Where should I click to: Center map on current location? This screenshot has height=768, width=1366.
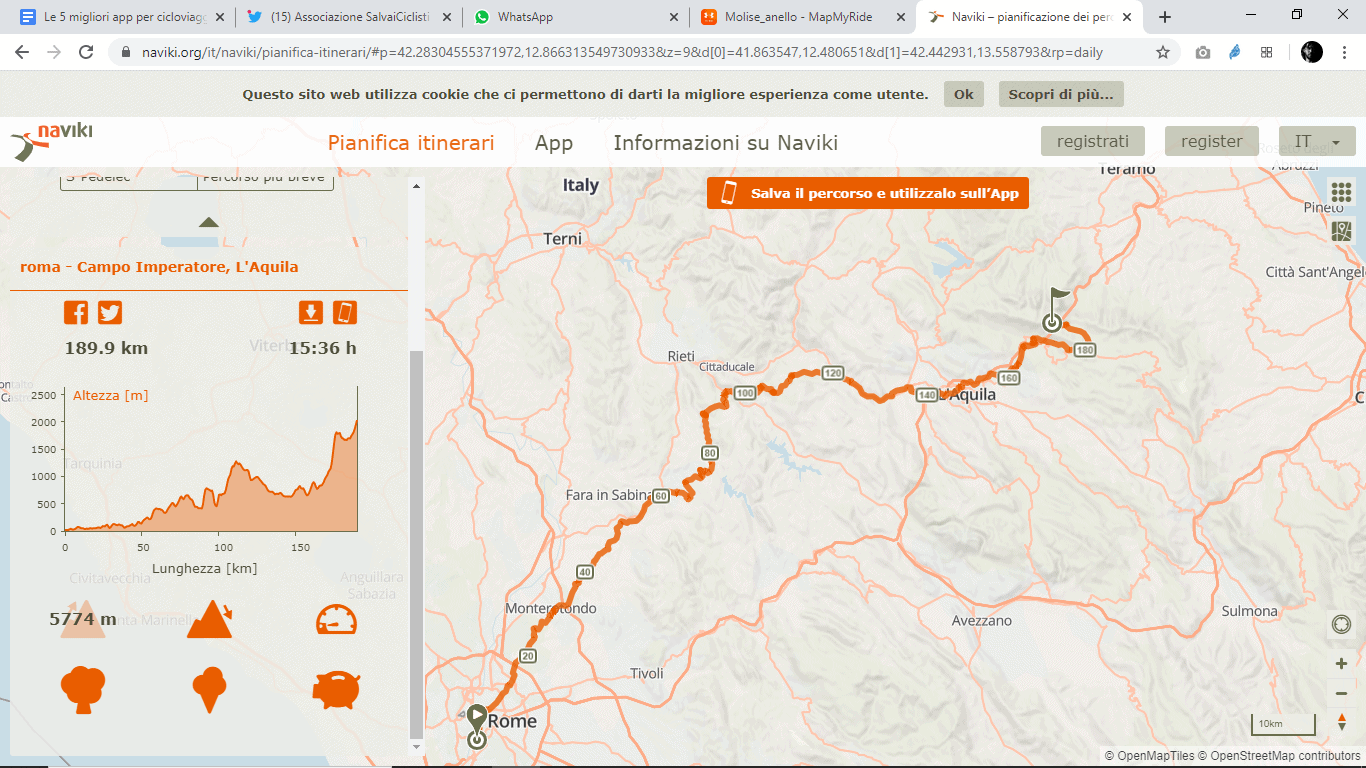(x=1341, y=625)
